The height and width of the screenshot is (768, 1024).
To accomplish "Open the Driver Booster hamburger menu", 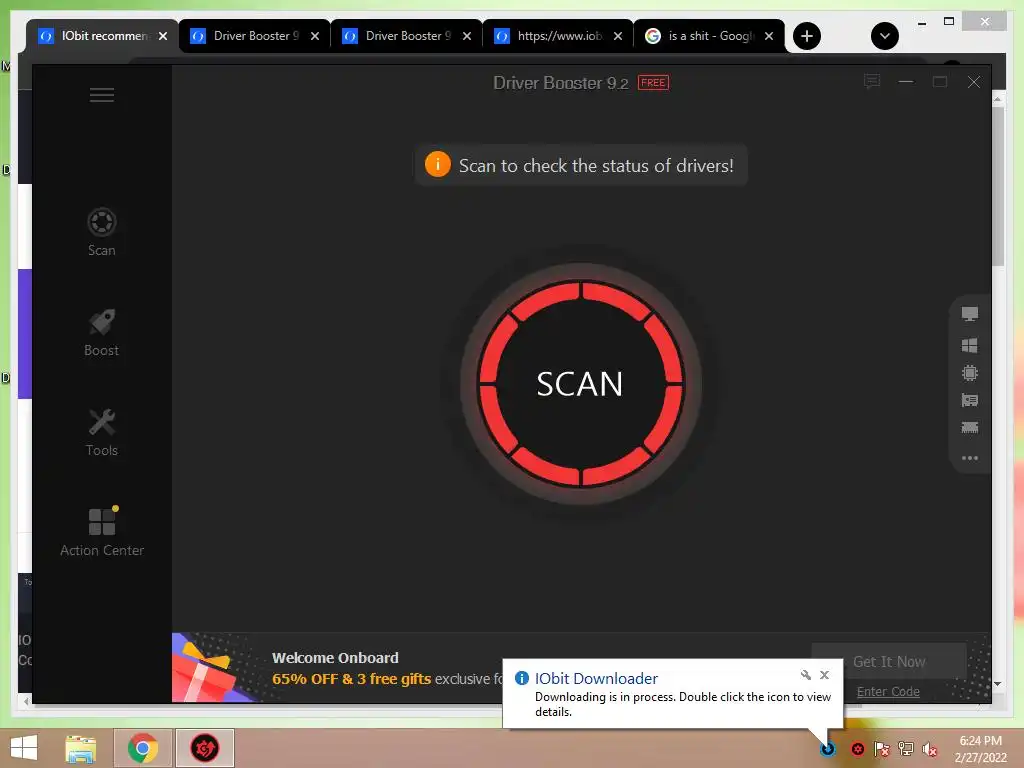I will [102, 95].
